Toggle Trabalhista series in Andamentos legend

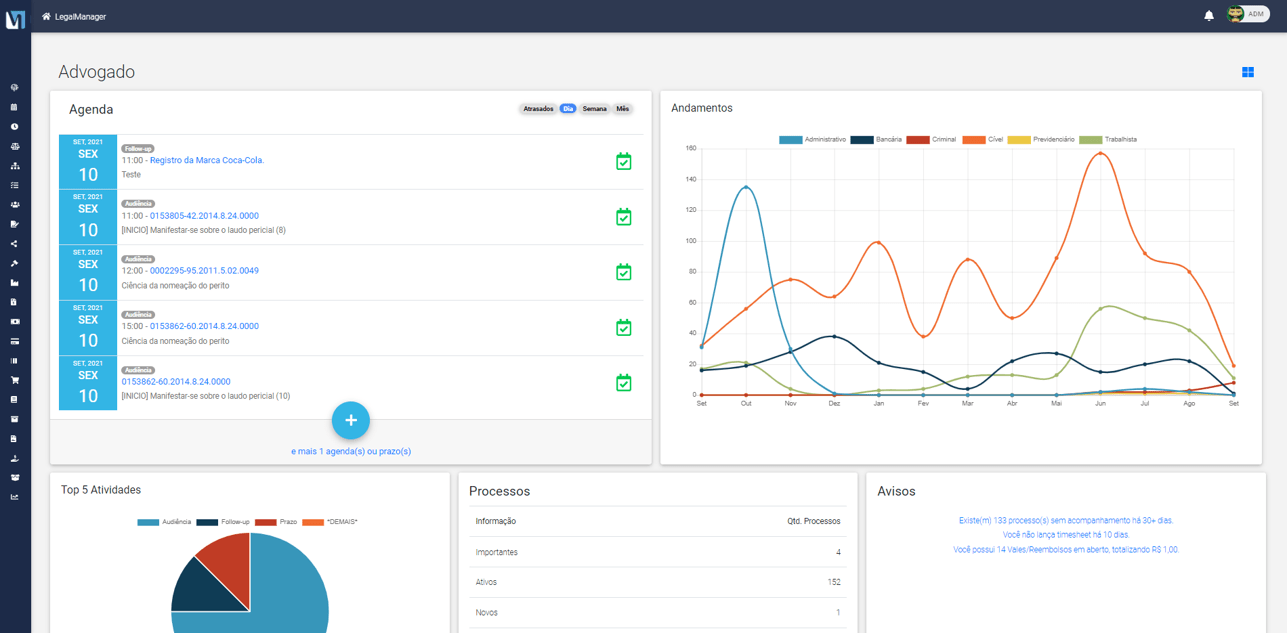click(1108, 140)
